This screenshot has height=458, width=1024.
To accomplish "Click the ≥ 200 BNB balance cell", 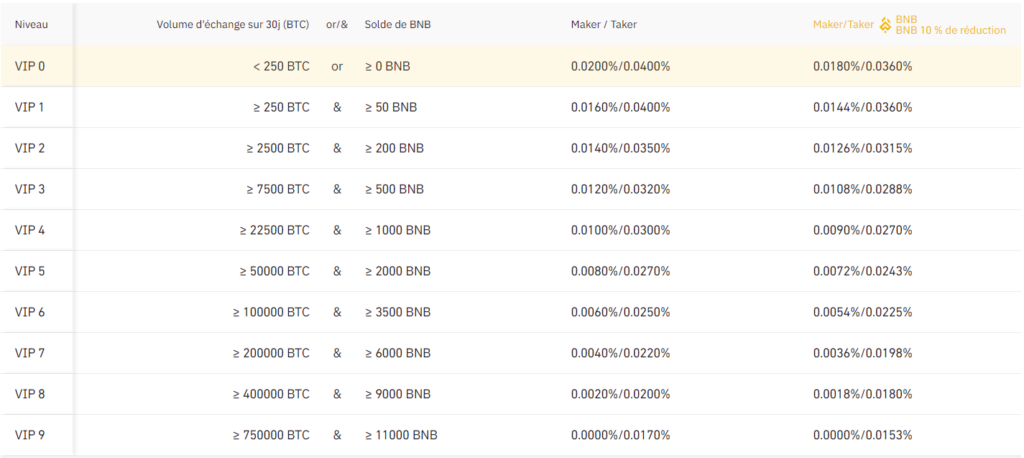I will (394, 148).
